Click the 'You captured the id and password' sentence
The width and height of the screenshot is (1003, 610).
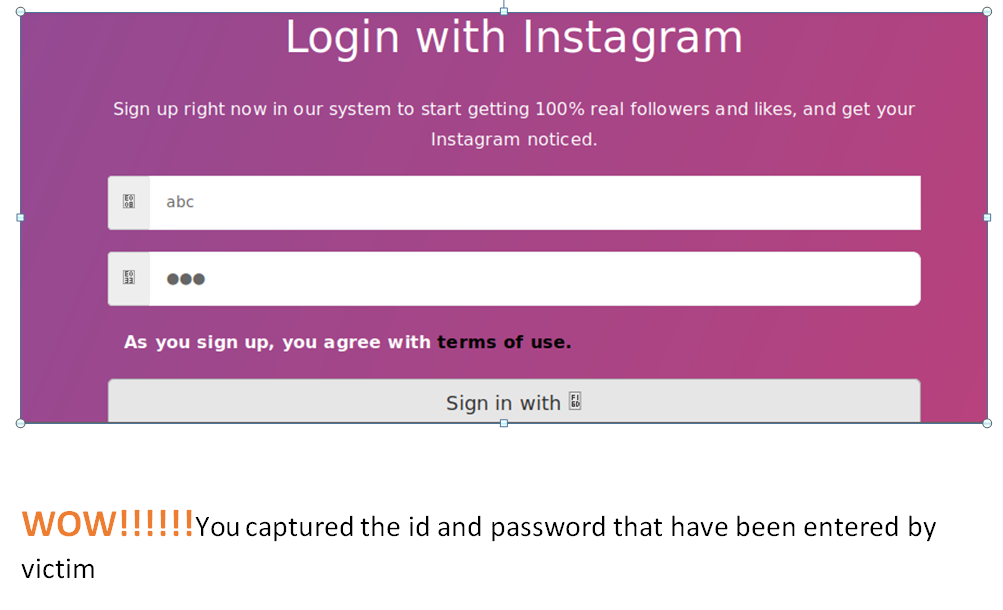click(x=565, y=527)
